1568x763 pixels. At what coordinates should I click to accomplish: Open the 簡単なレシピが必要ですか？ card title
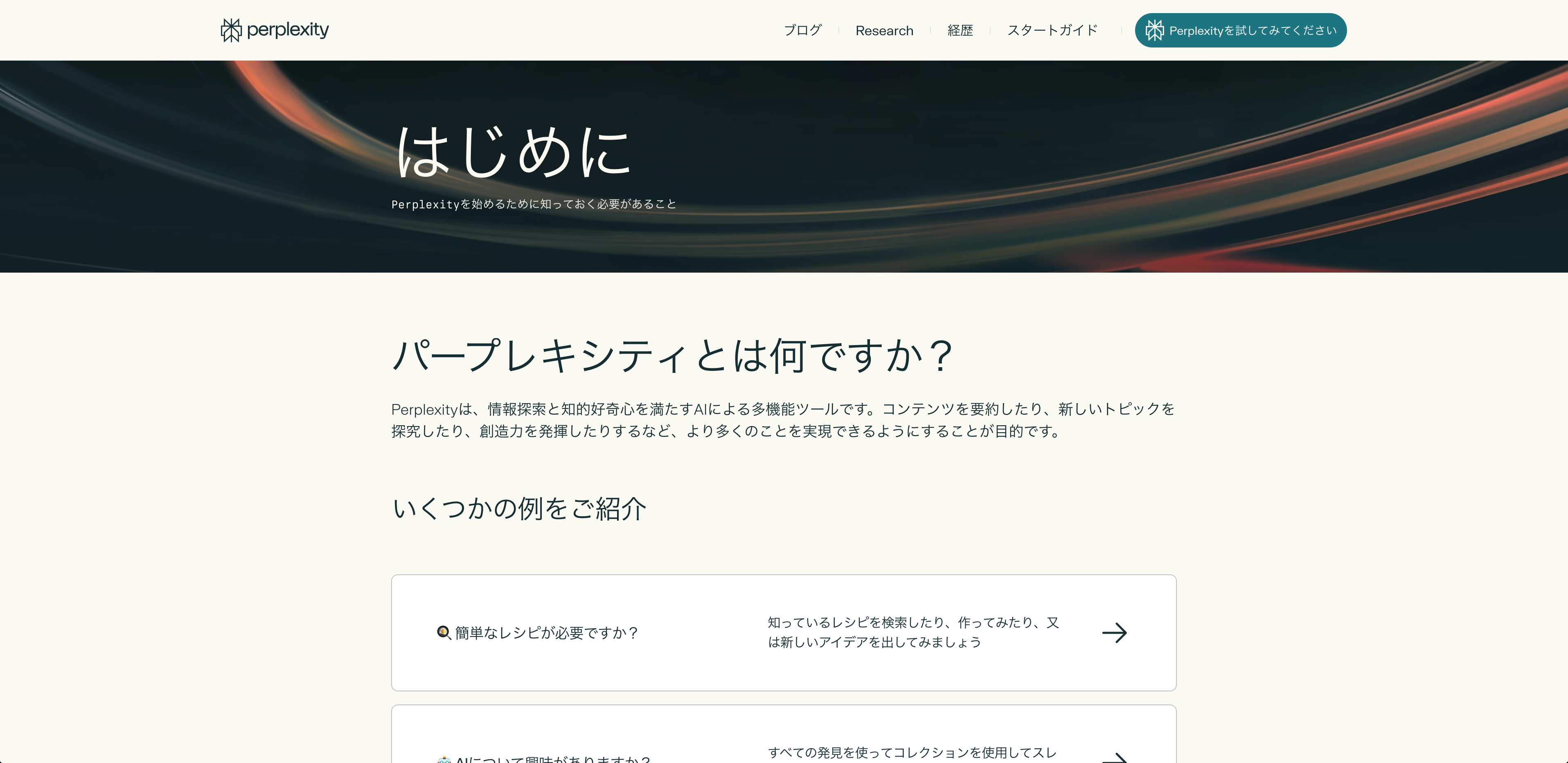(x=547, y=633)
